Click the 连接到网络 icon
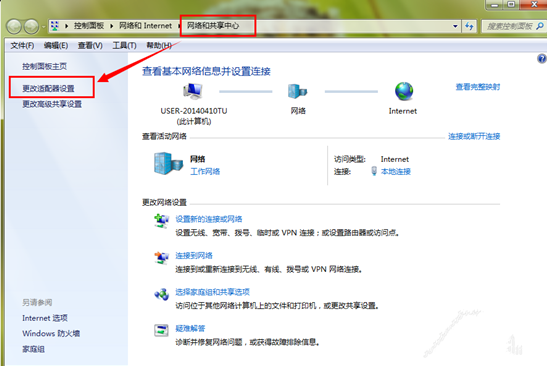The image size is (547, 366). click(162, 258)
